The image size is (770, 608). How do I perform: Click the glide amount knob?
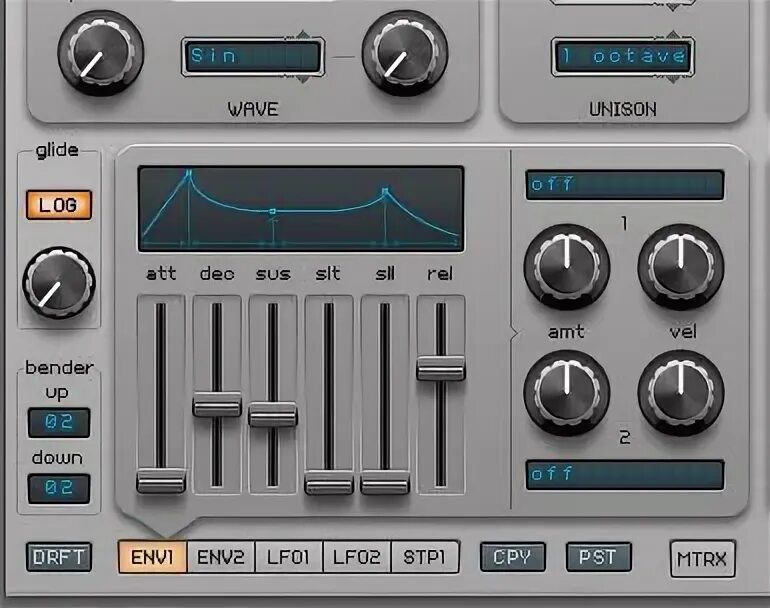59,283
